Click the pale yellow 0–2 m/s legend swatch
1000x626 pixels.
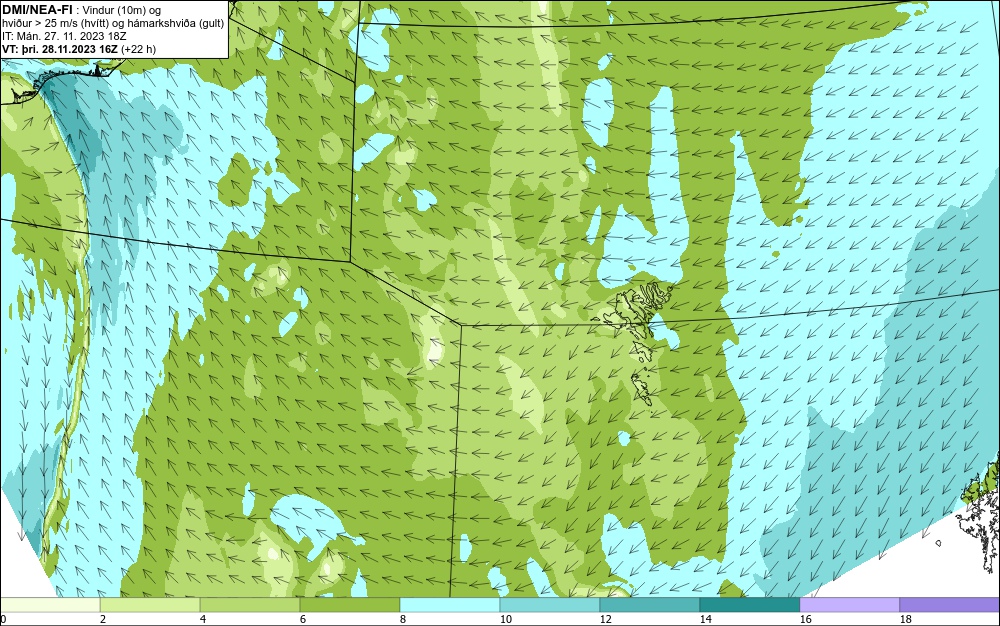pos(50,605)
